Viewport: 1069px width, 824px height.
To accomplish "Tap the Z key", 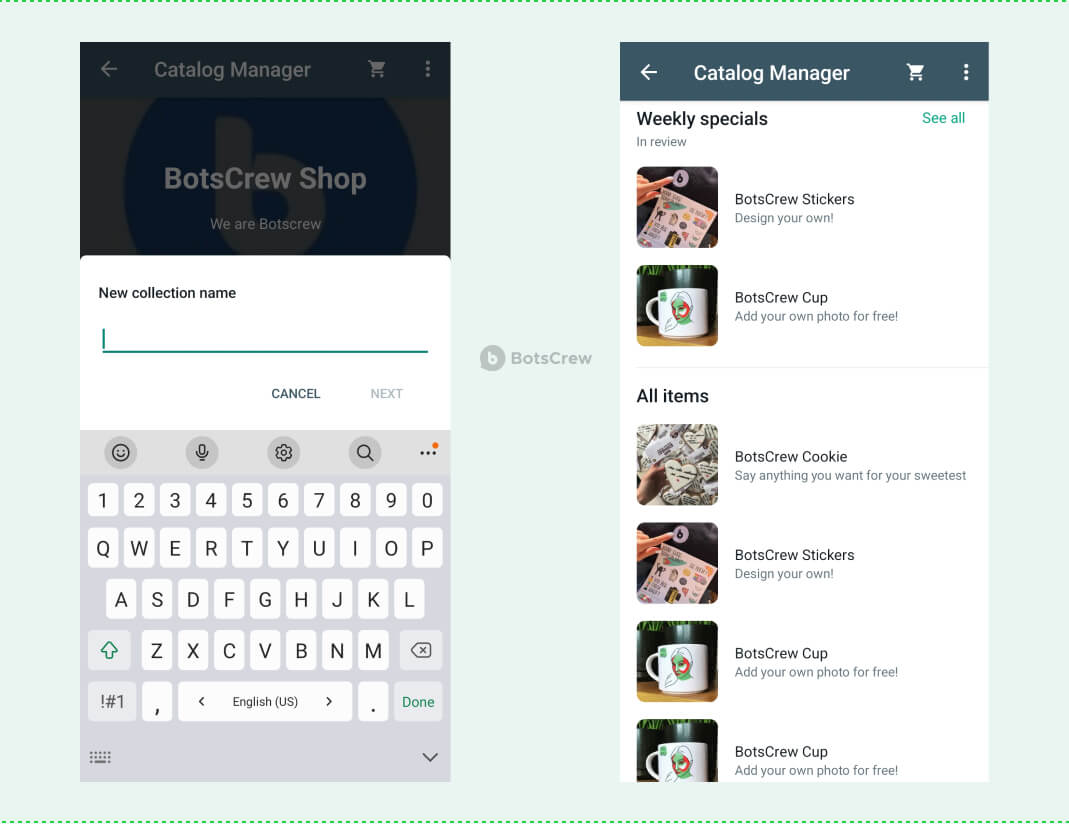I will tap(157, 651).
